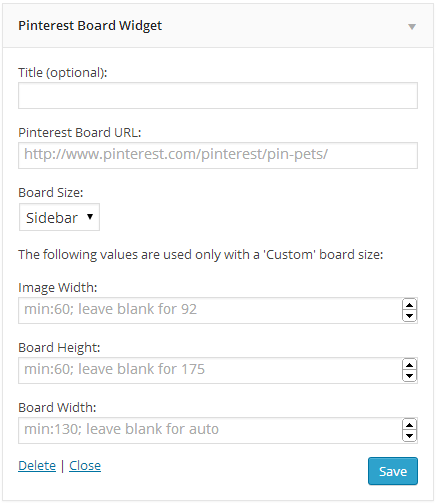Decrease Image Width with the down arrow

point(409,316)
